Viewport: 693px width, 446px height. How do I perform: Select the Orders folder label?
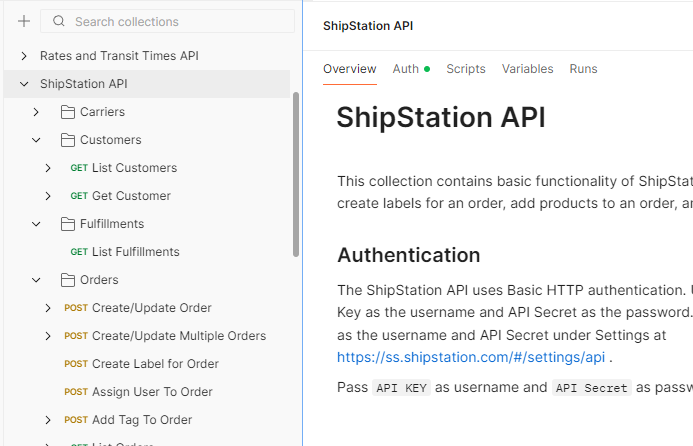tap(99, 280)
